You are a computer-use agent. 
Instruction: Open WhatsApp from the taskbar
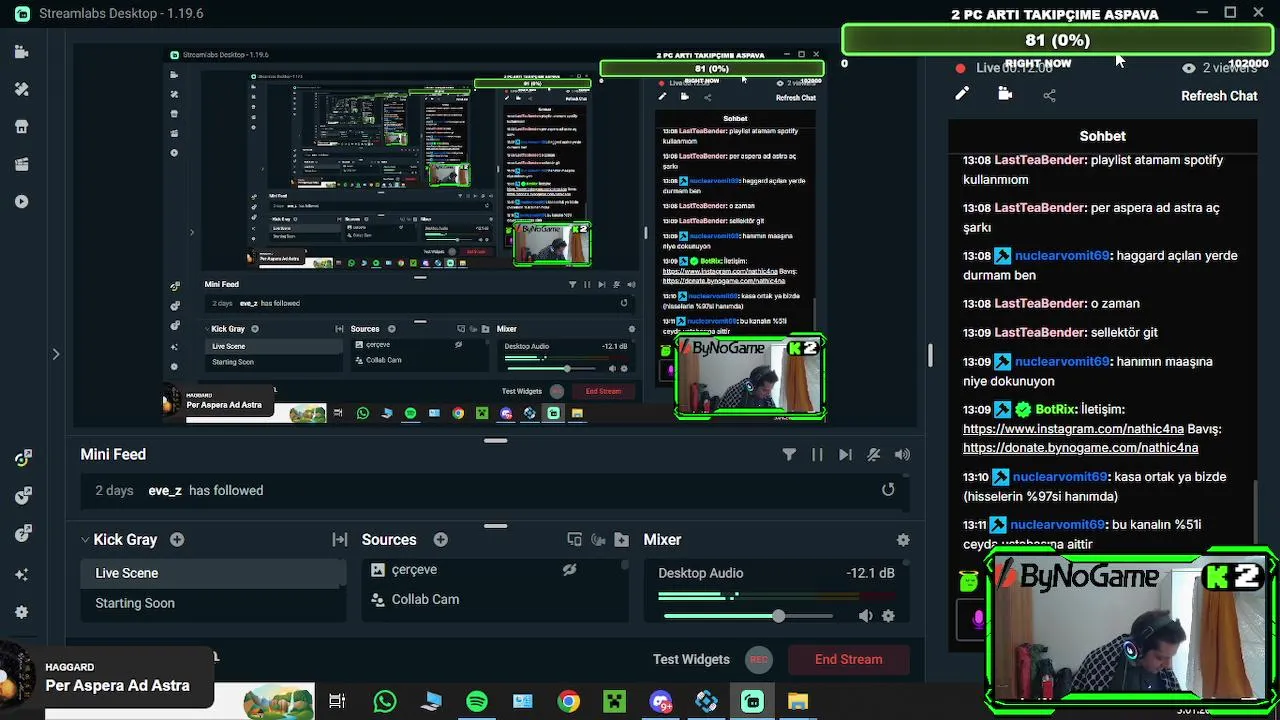[385, 701]
